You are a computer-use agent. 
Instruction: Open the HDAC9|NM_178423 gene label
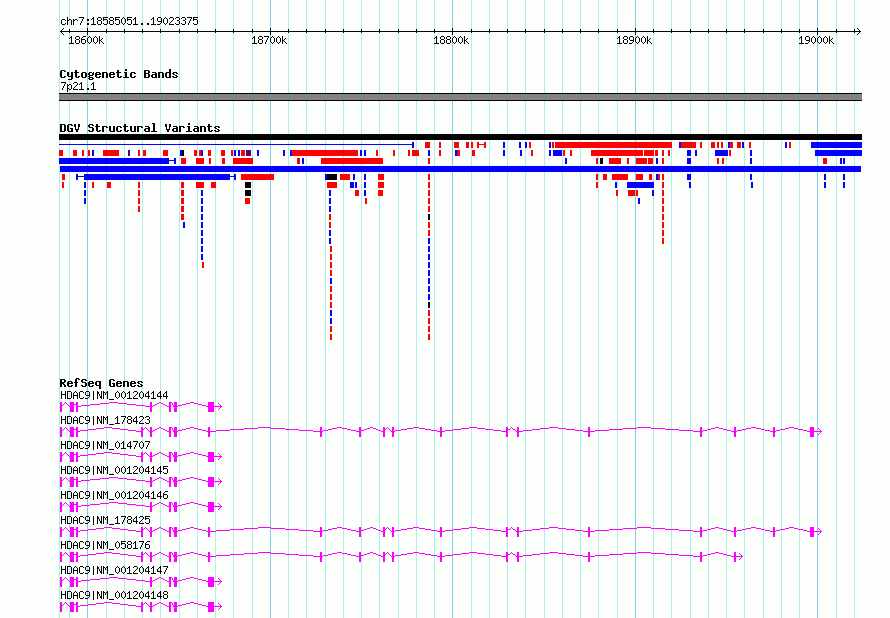pyautogui.click(x=106, y=421)
